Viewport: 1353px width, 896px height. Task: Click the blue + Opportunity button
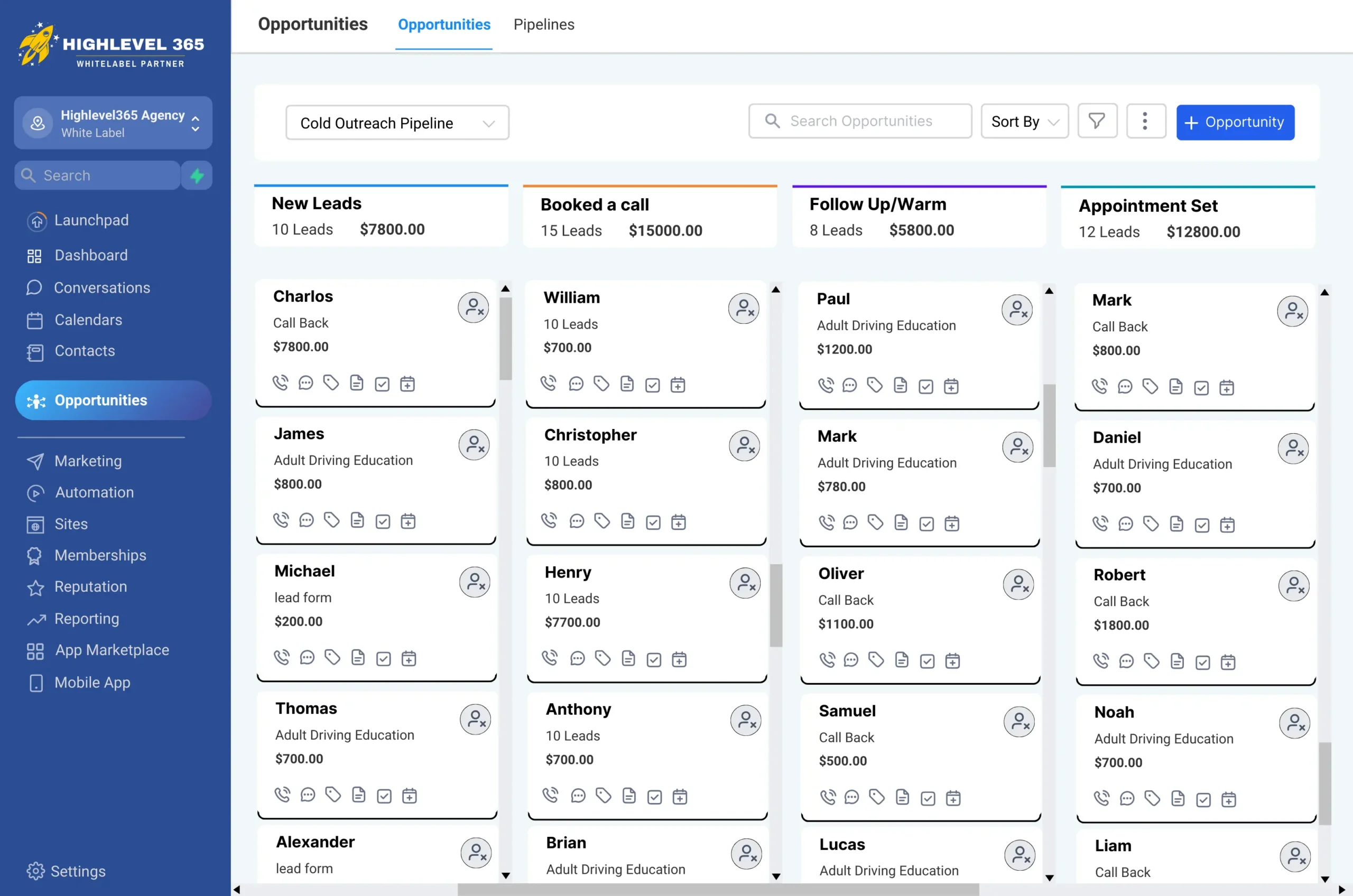click(1235, 122)
